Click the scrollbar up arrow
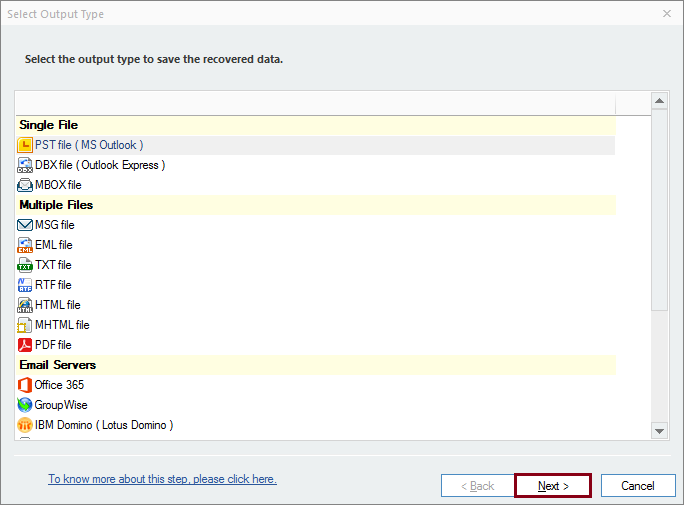The height and width of the screenshot is (505, 684). click(x=660, y=101)
